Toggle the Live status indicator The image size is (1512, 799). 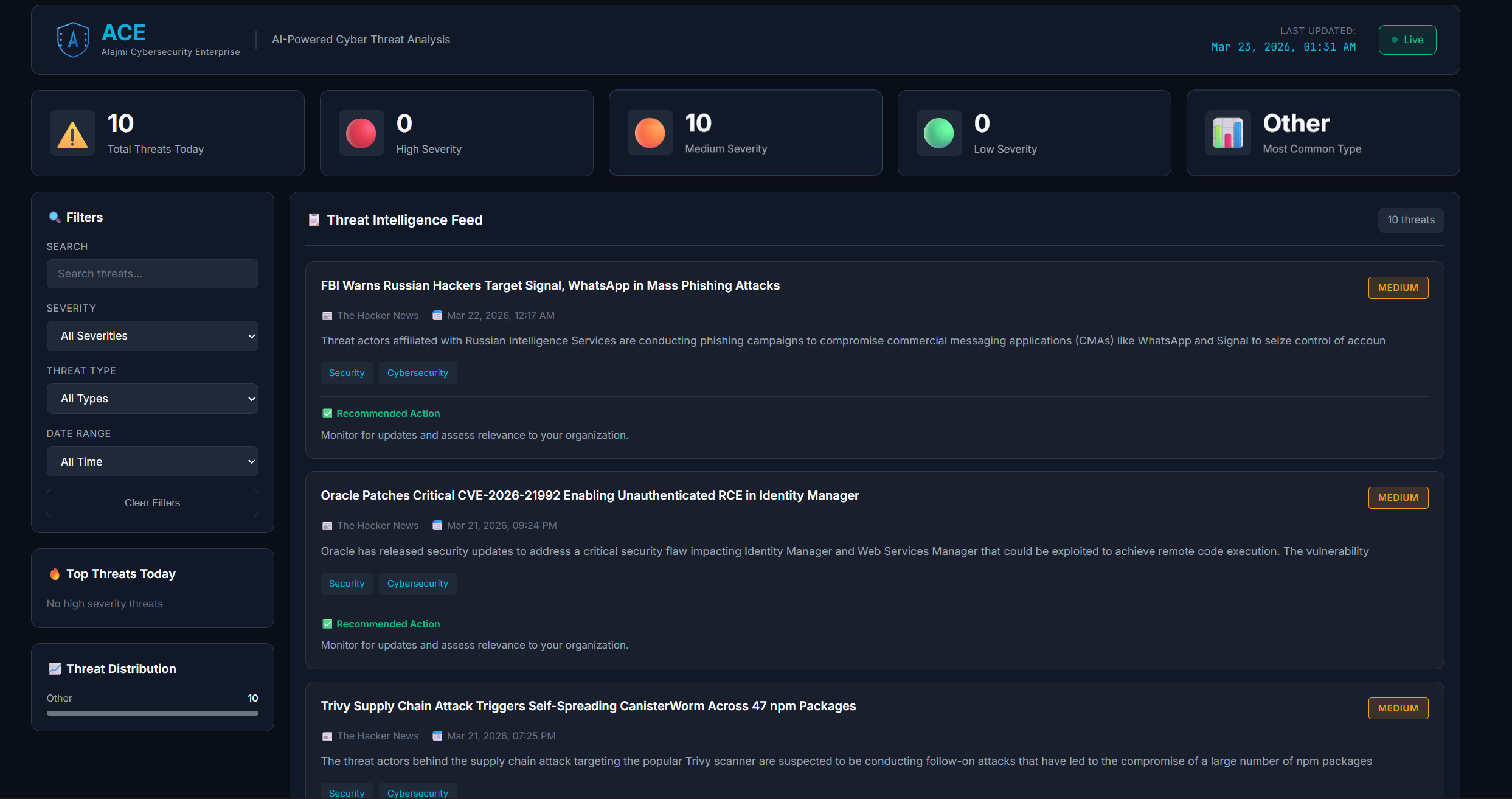click(x=1407, y=40)
